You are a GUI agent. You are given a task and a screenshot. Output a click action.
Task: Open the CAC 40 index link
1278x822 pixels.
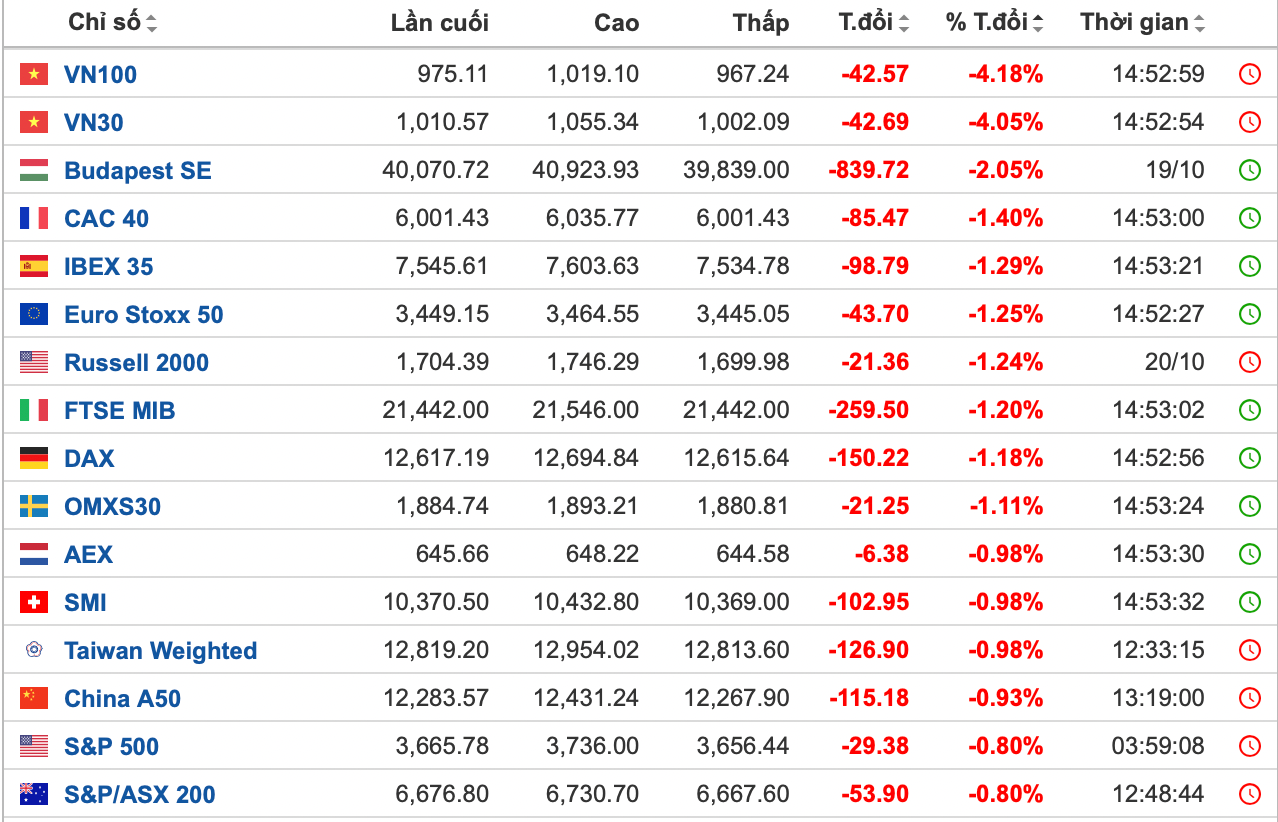106,218
